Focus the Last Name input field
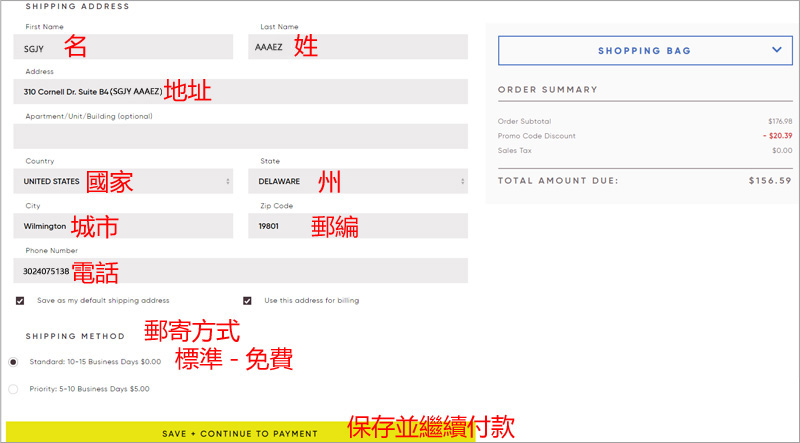This screenshot has width=800, height=443. coord(357,47)
